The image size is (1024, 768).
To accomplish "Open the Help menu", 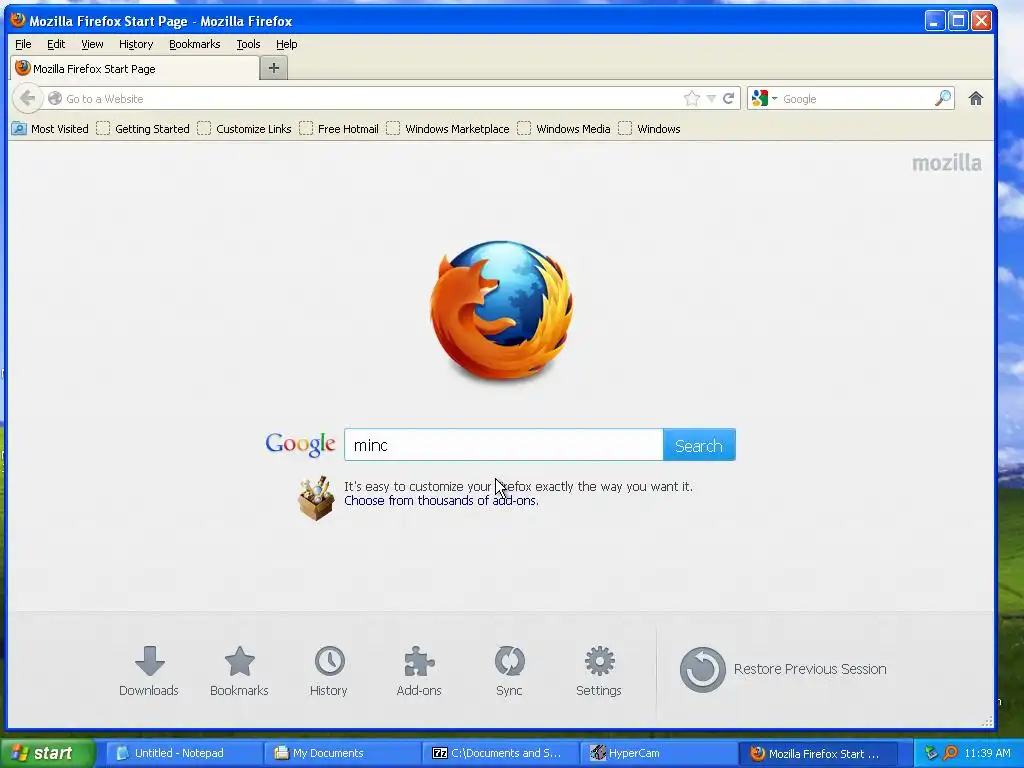I will click(x=286, y=44).
